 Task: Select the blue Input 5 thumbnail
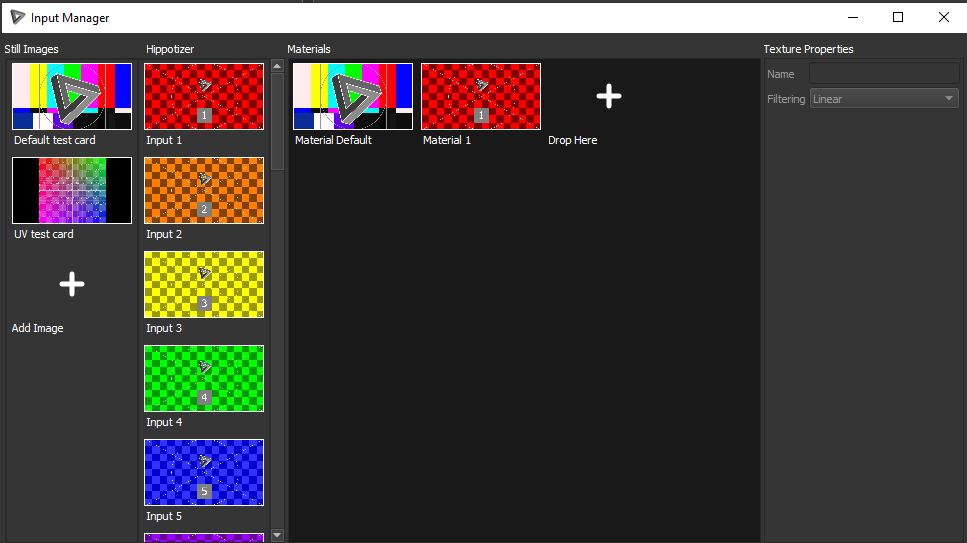(x=204, y=473)
